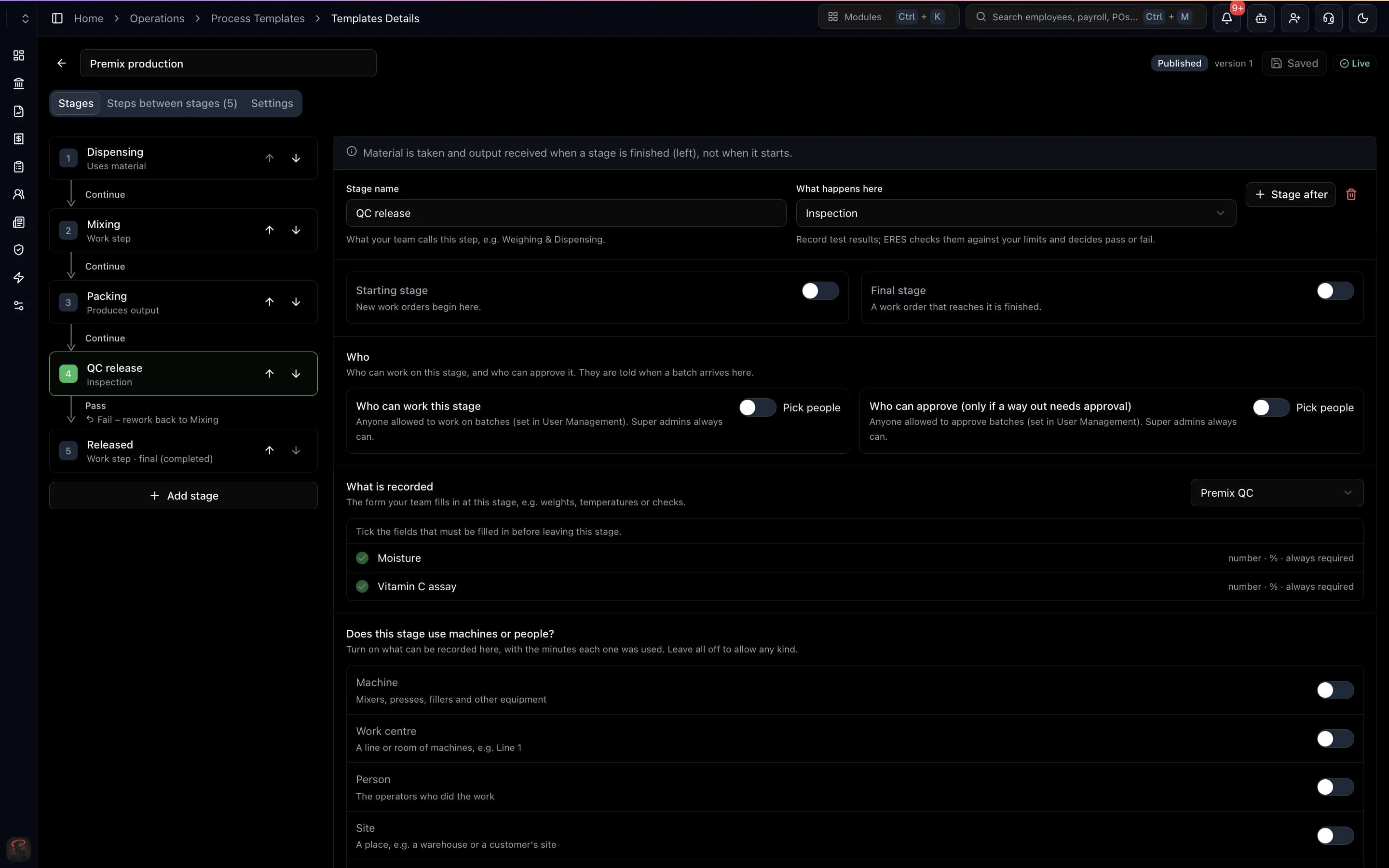
Task: Click the AI assistant robot icon
Action: click(1260, 18)
